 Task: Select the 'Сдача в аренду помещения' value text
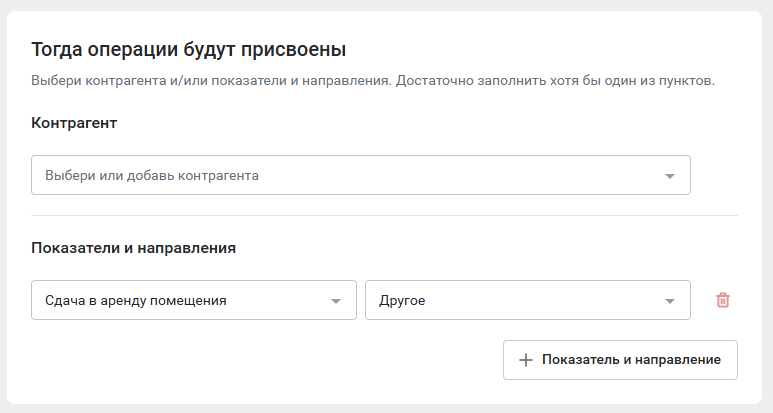136,301
